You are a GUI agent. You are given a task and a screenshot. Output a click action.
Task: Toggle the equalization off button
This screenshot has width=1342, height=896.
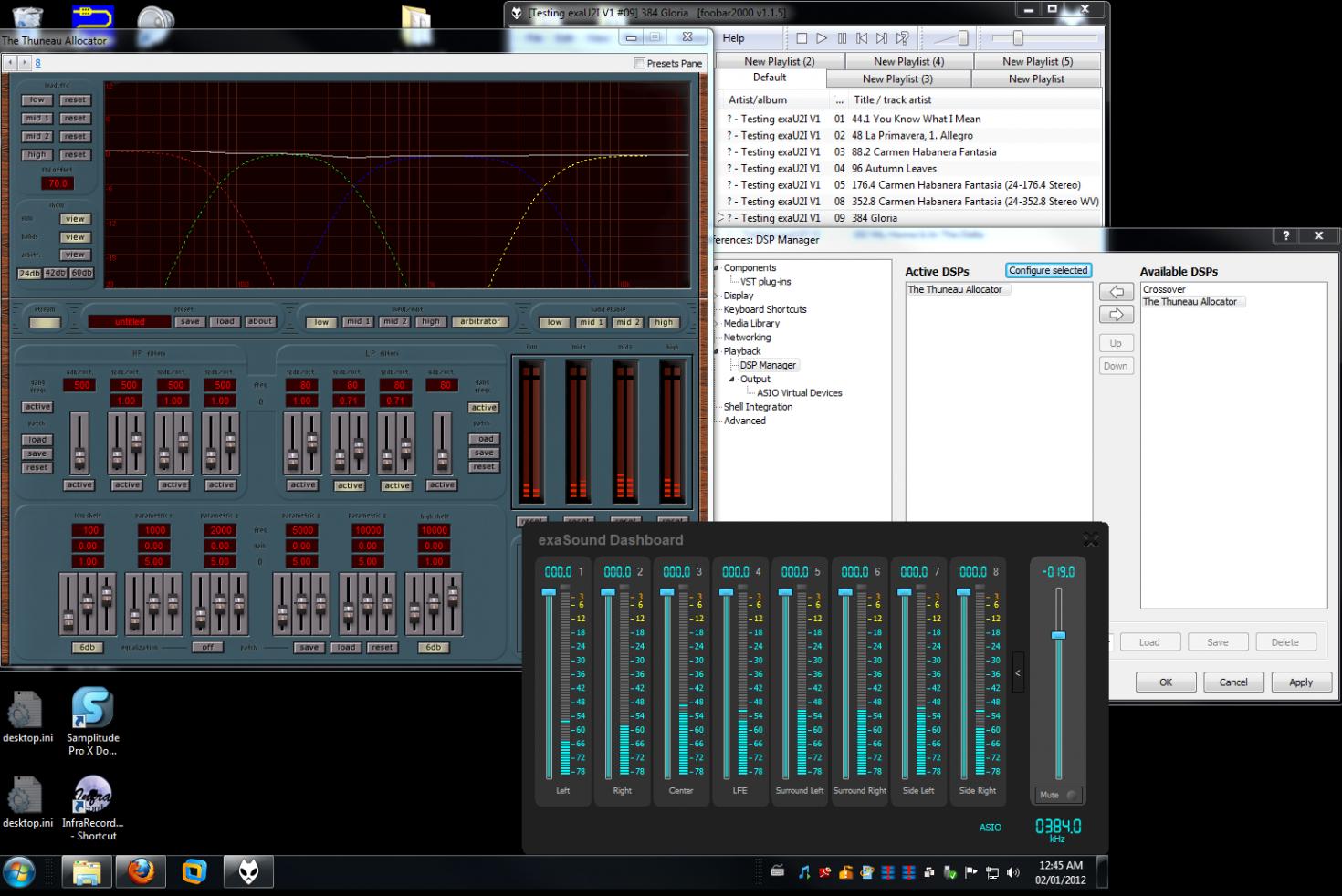207,647
